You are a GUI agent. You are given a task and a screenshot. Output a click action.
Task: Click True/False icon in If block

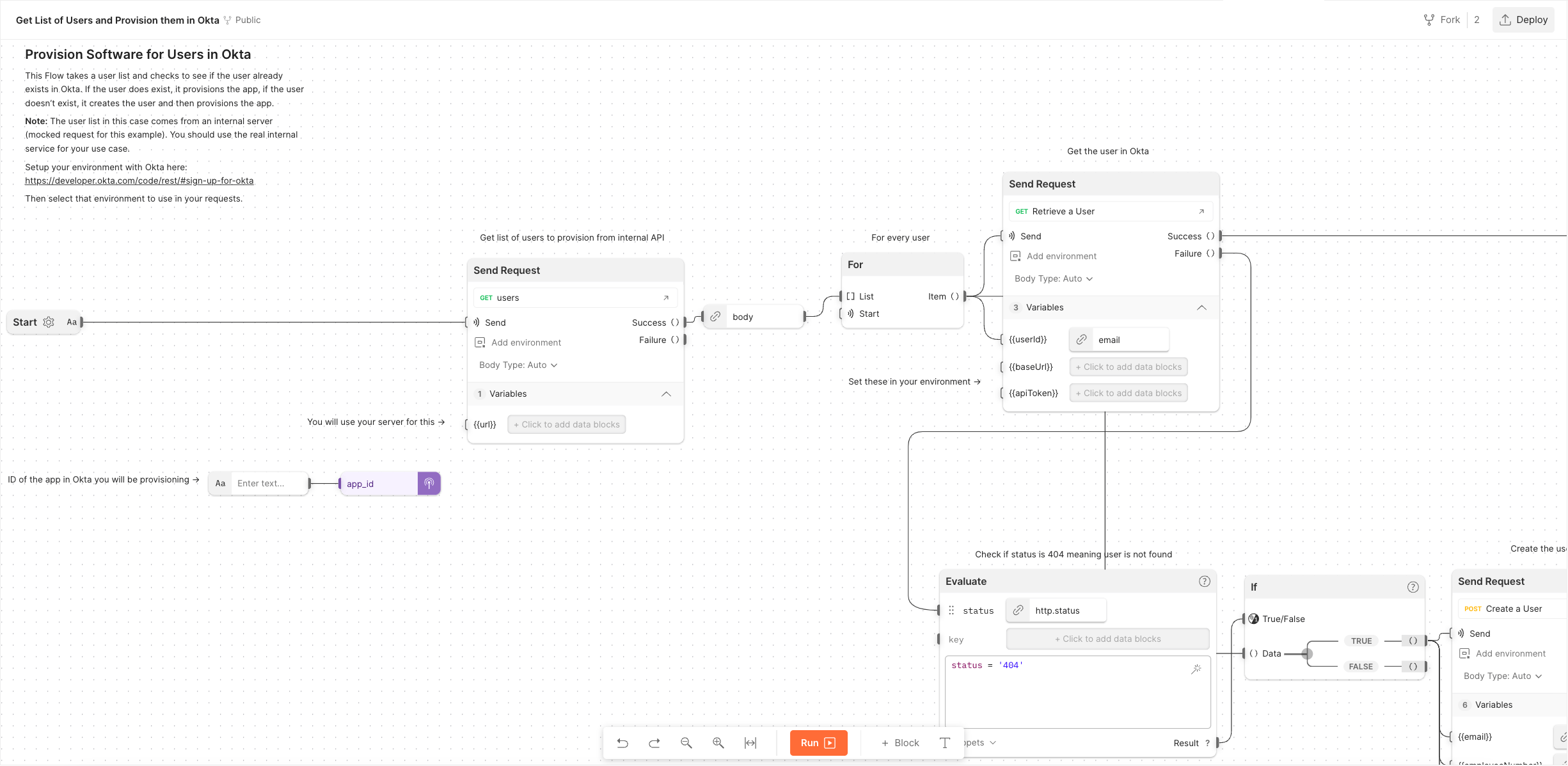click(x=1254, y=619)
